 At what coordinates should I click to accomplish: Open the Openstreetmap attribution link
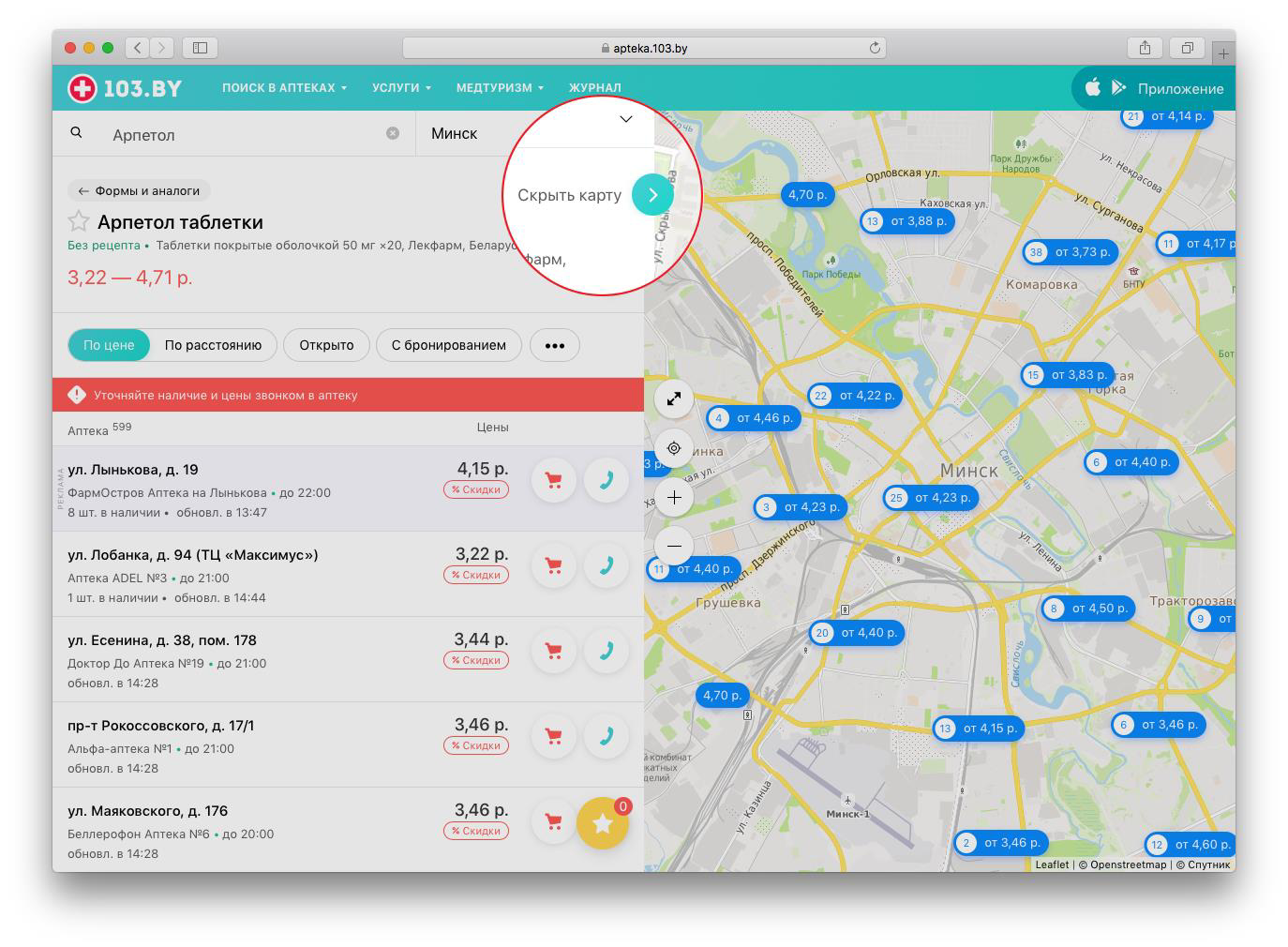tap(1128, 864)
